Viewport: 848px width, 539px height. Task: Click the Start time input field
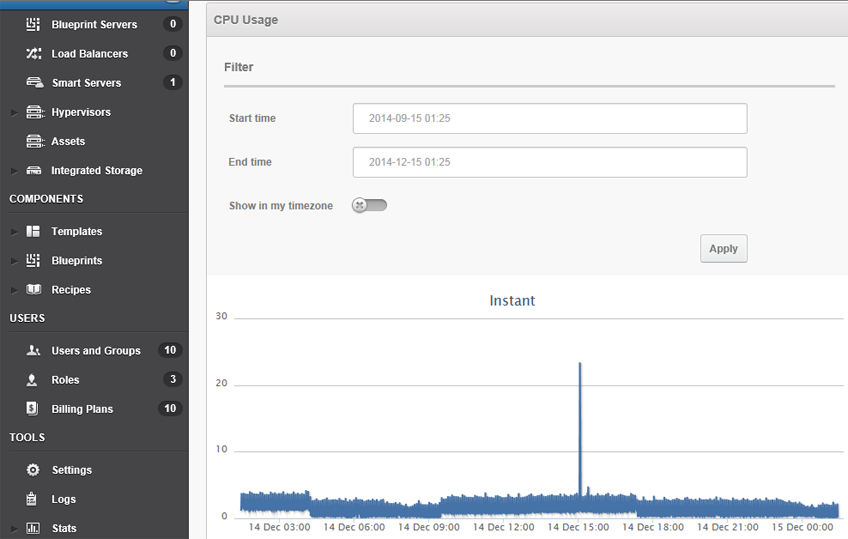(550, 118)
